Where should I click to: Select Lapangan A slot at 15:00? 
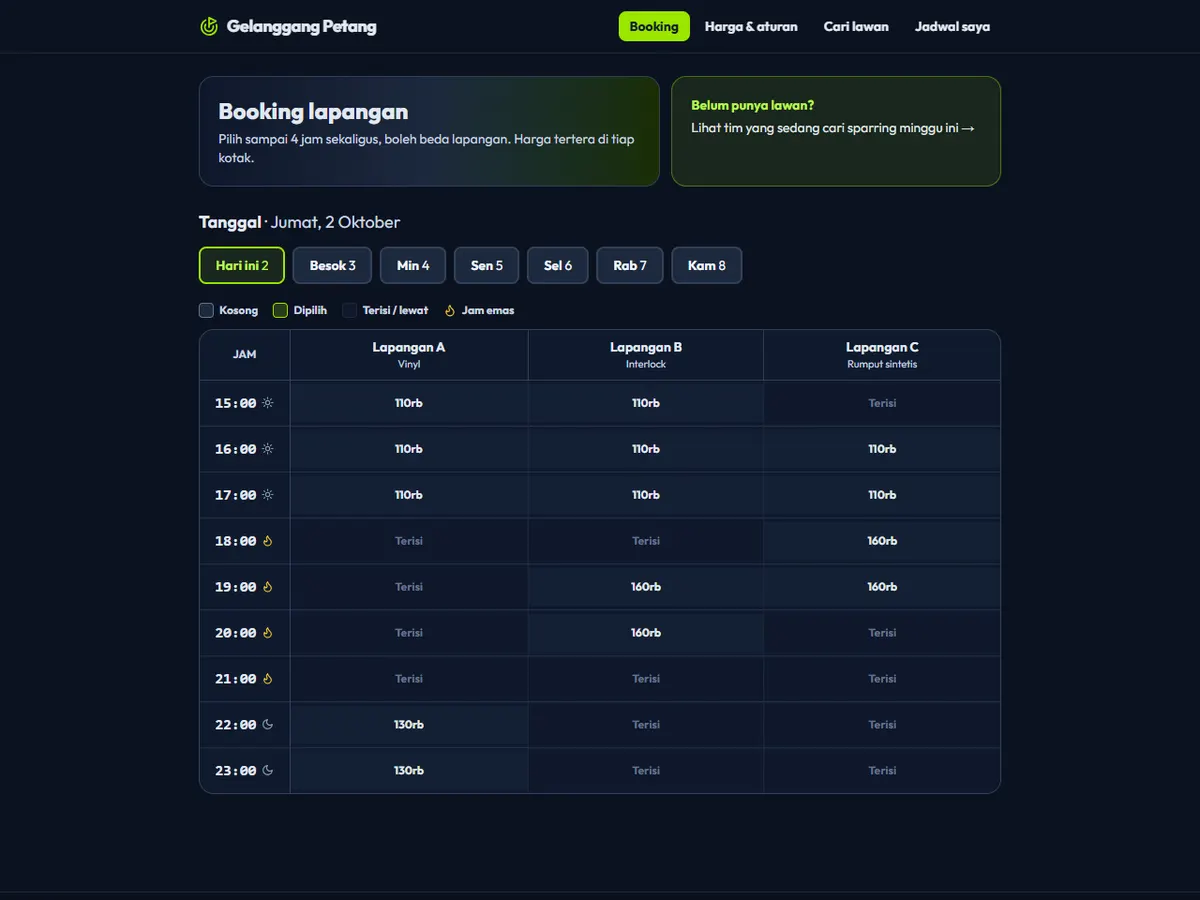pos(409,403)
